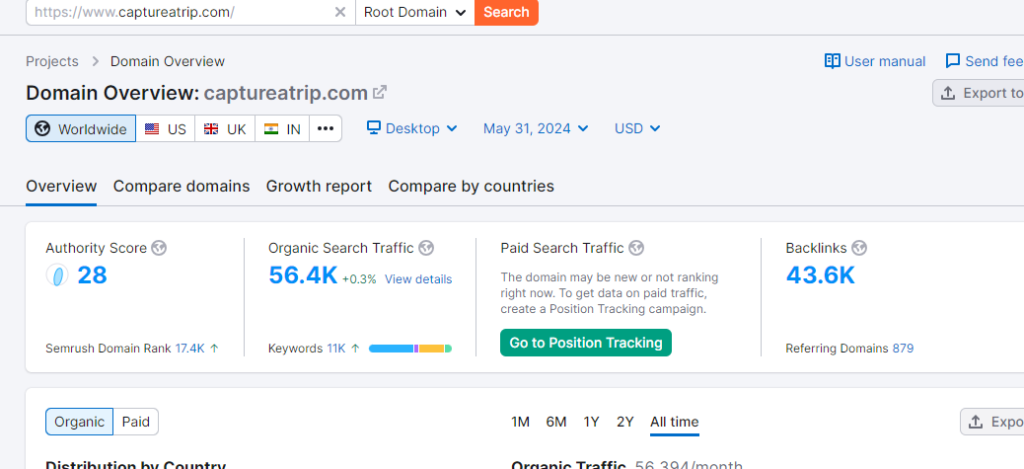The width and height of the screenshot is (1024, 469).
Task: Open the May 31, 2024 date dropdown
Action: (536, 129)
